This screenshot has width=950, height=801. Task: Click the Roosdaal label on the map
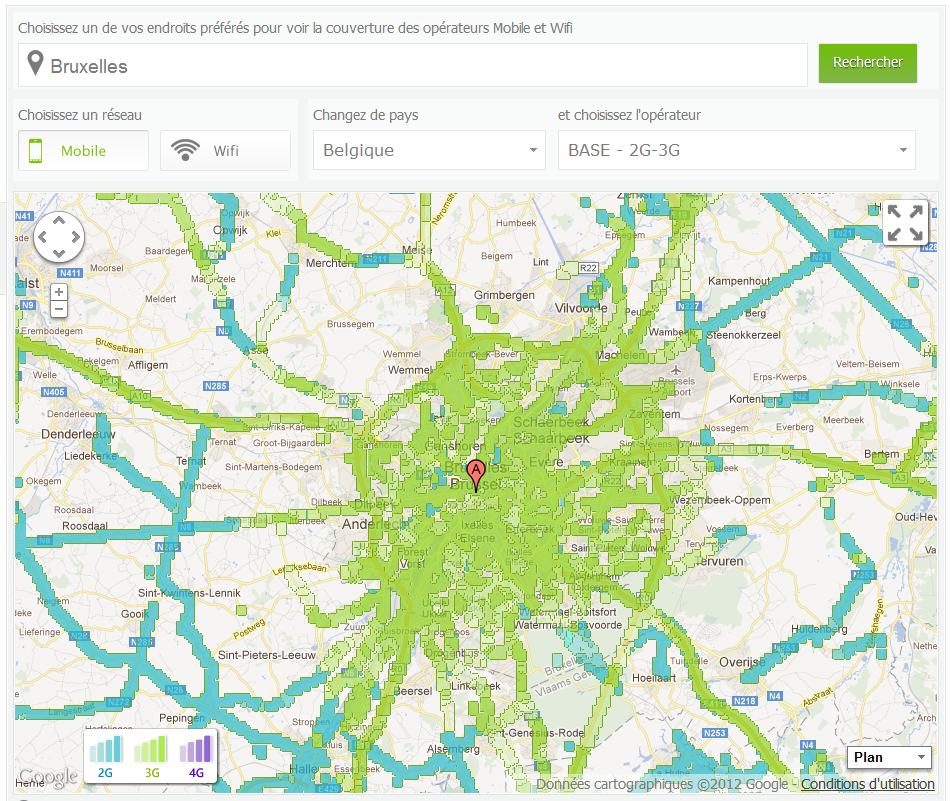click(x=85, y=526)
